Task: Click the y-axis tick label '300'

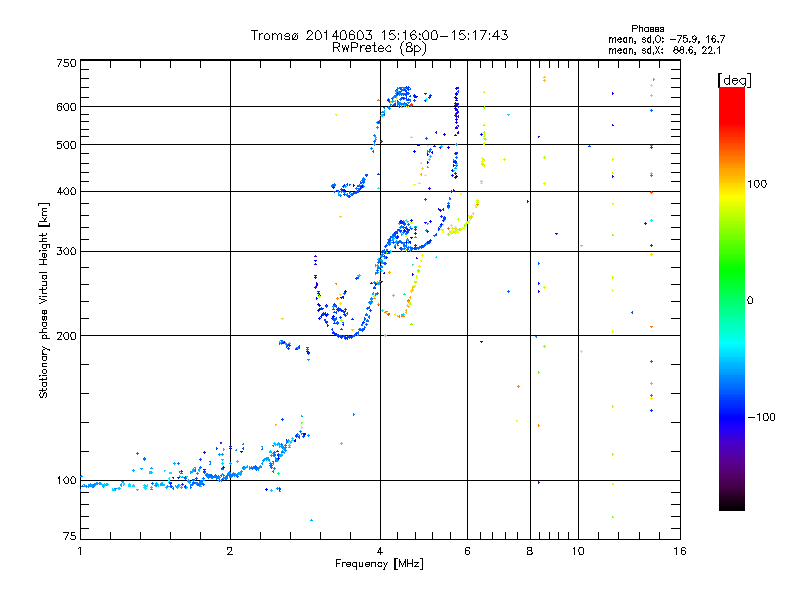Action: [67, 251]
